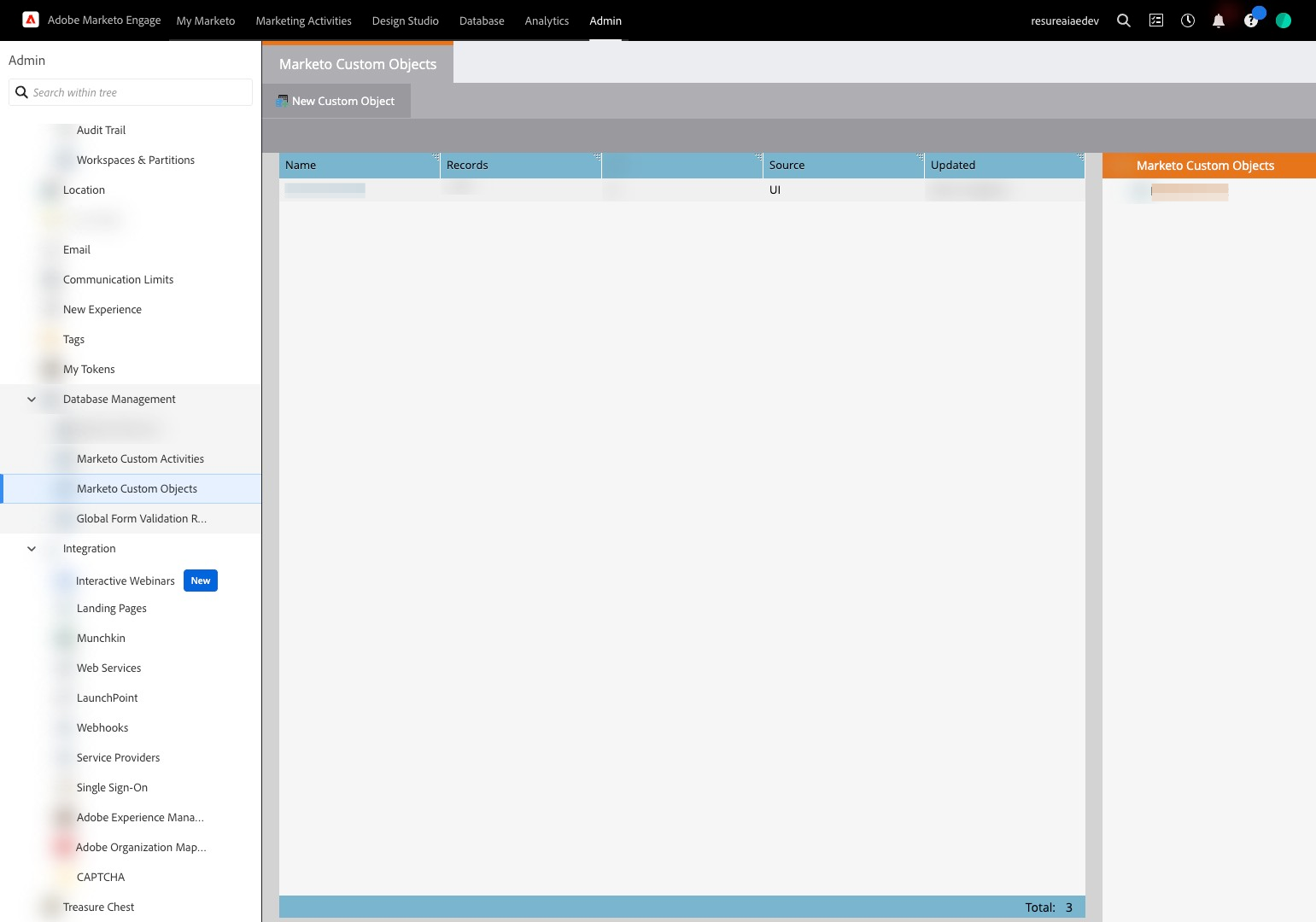Screen dimensions: 1316x922
Task: Open the global search icon
Action: [x=1124, y=20]
